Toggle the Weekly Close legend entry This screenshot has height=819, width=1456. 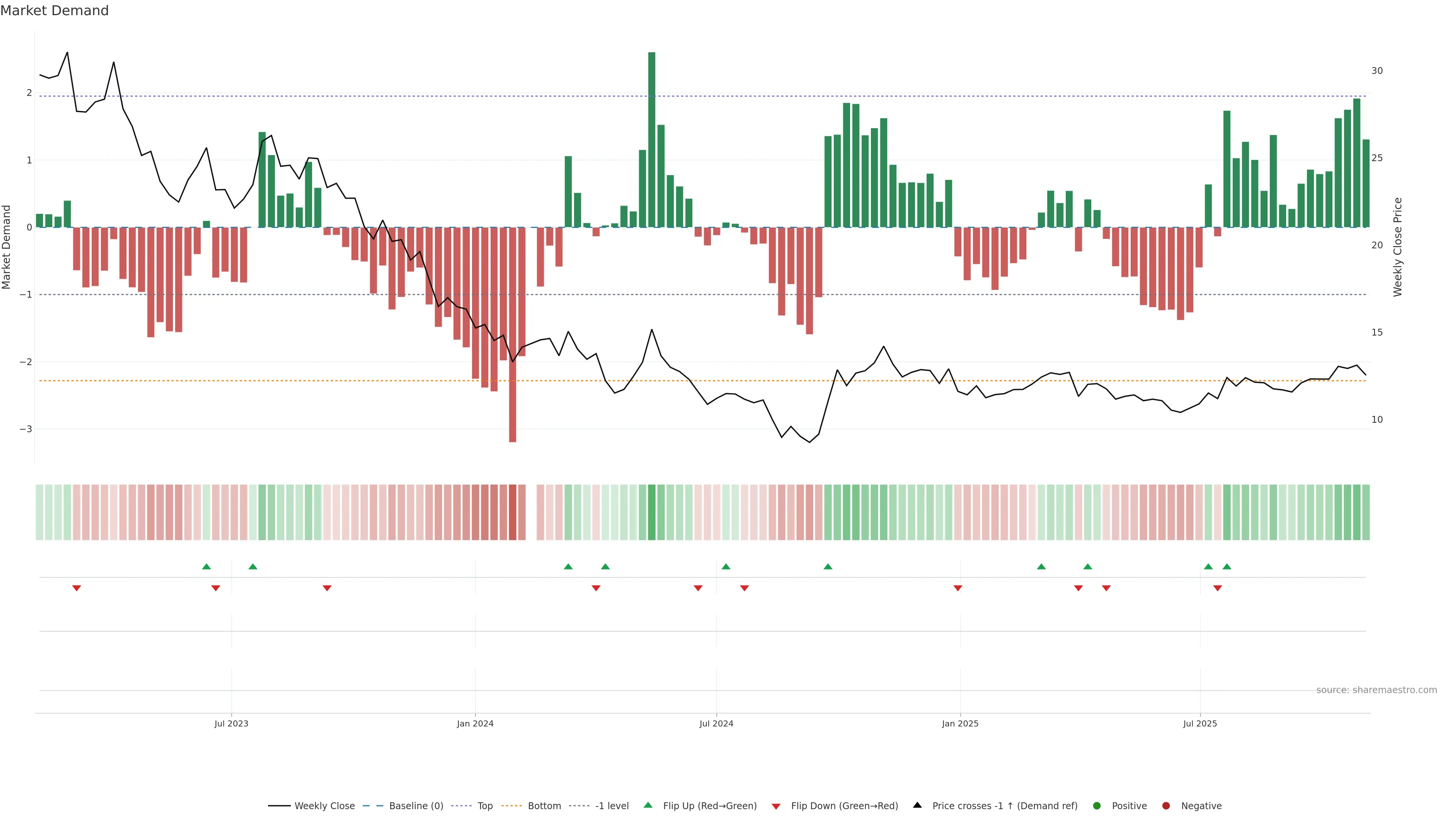coord(324,805)
